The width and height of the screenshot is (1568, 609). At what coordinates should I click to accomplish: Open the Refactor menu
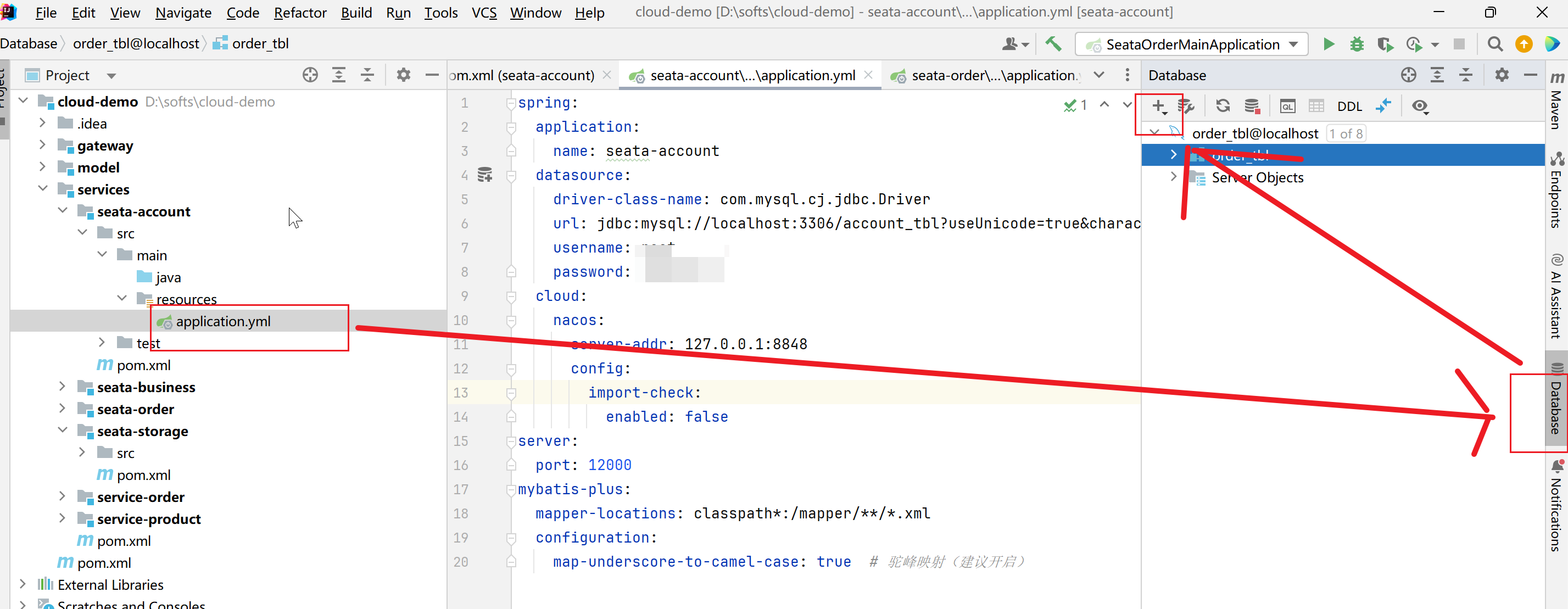[299, 12]
